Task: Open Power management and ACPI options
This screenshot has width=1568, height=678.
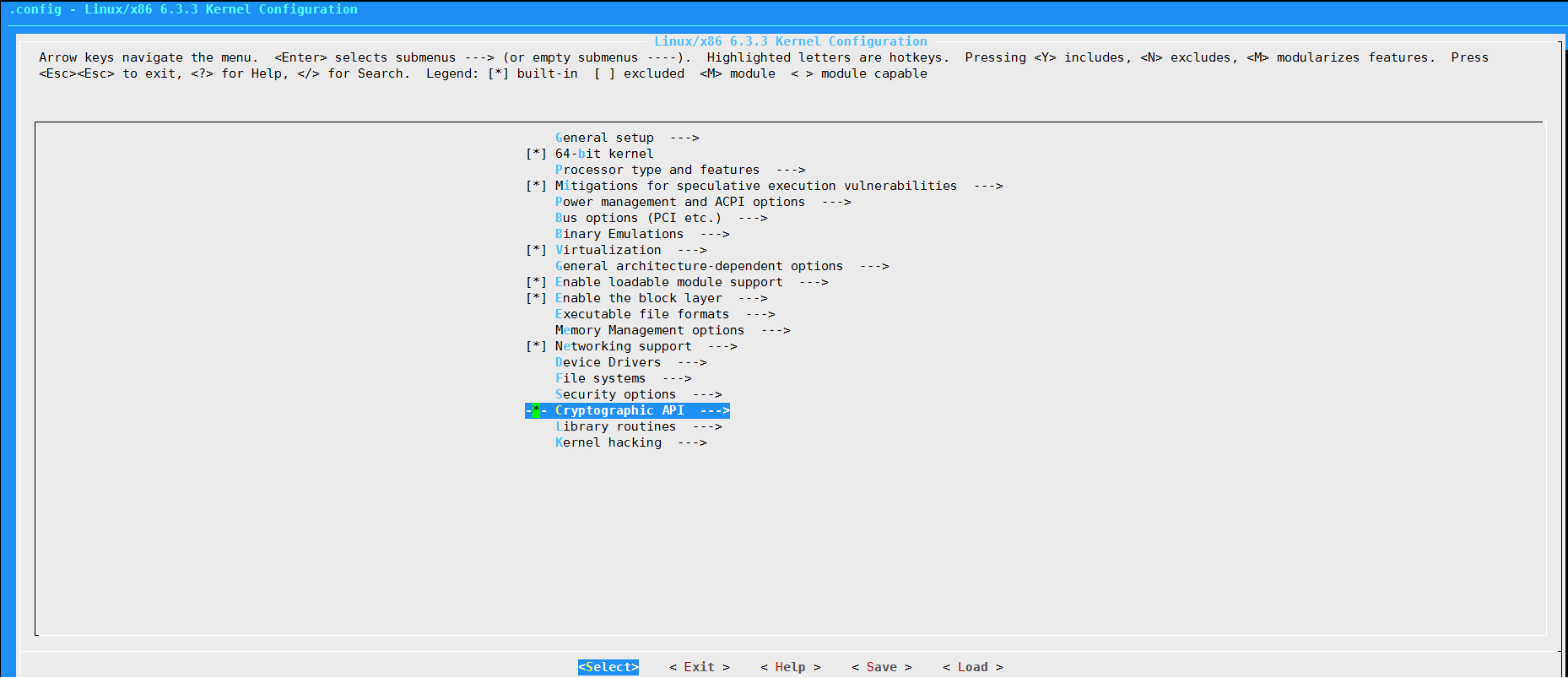Action: (679, 202)
